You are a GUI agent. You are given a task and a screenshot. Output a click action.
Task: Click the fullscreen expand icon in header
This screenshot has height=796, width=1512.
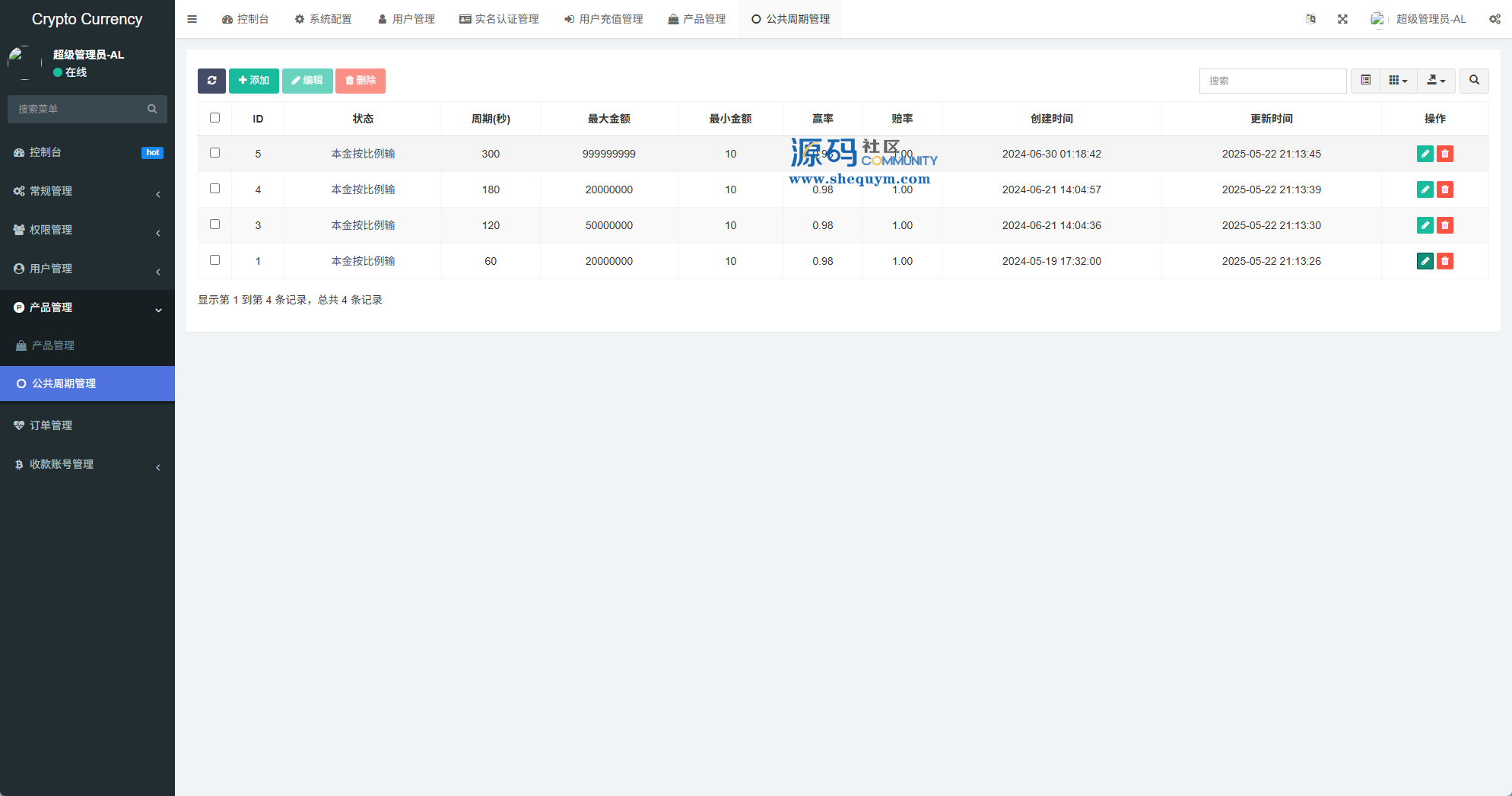pos(1342,19)
